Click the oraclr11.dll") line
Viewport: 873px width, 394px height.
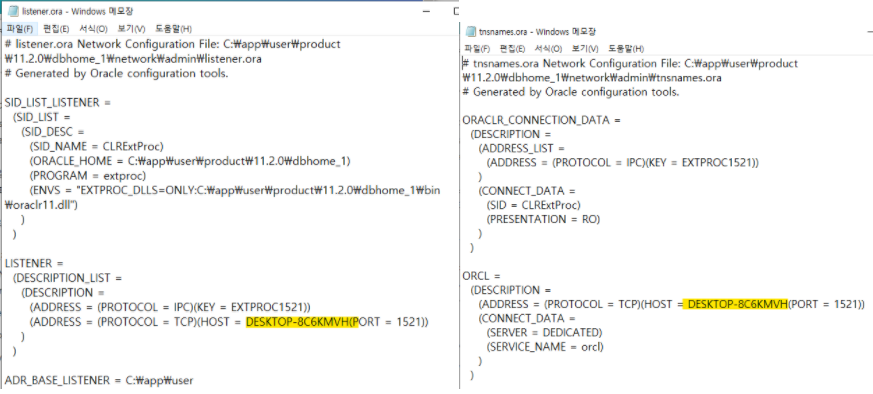point(41,205)
